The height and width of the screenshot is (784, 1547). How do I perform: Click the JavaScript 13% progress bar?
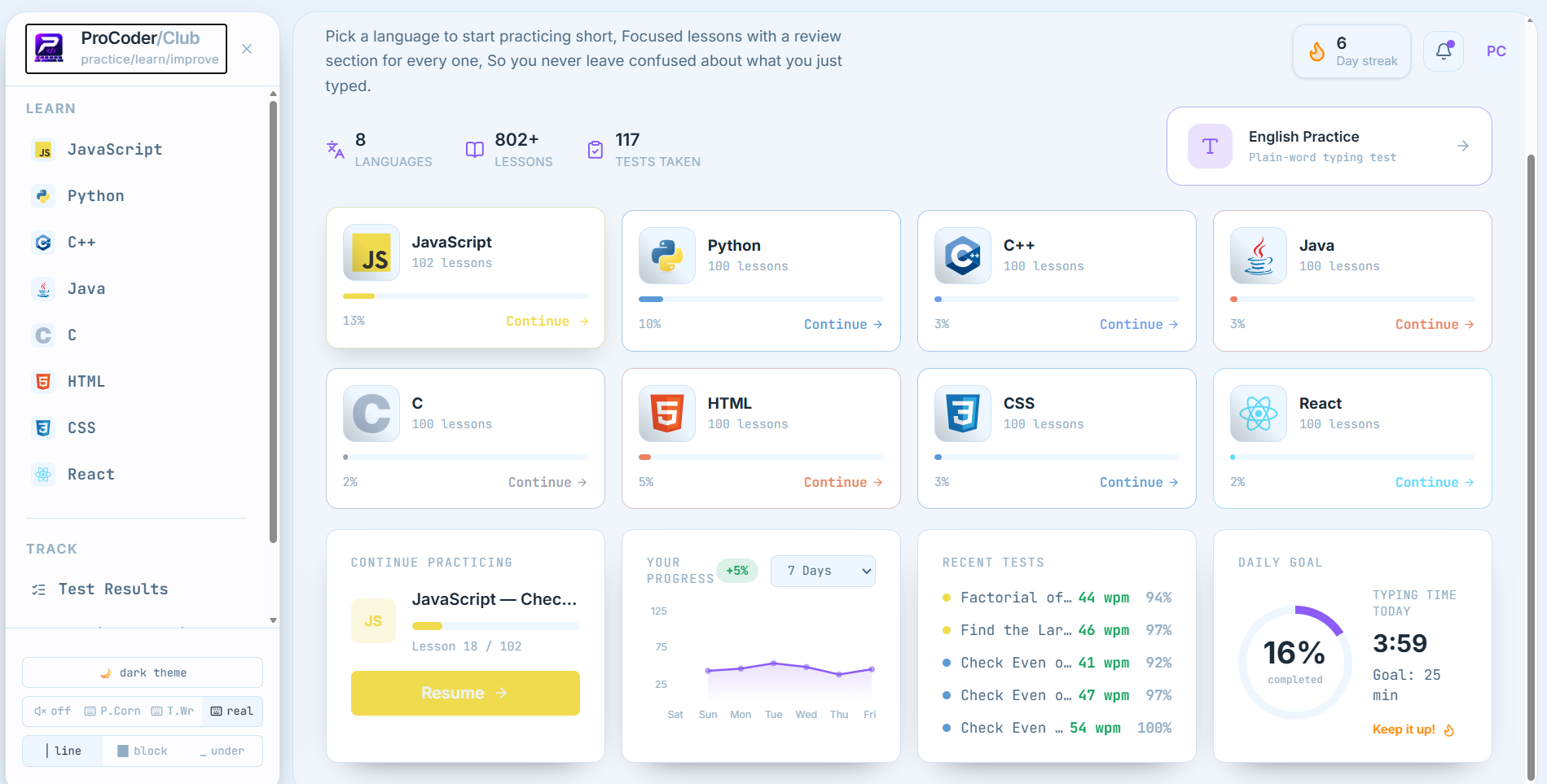click(x=465, y=296)
